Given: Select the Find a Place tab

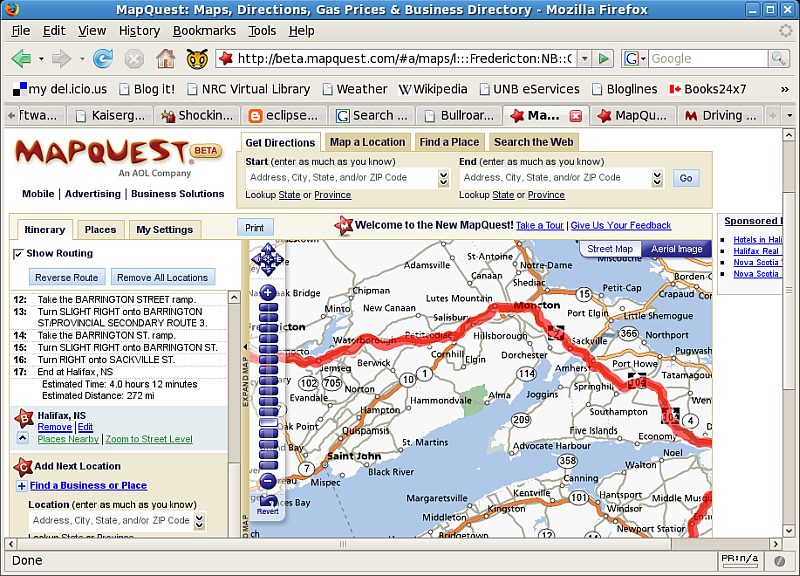Looking at the screenshot, I should point(449,142).
